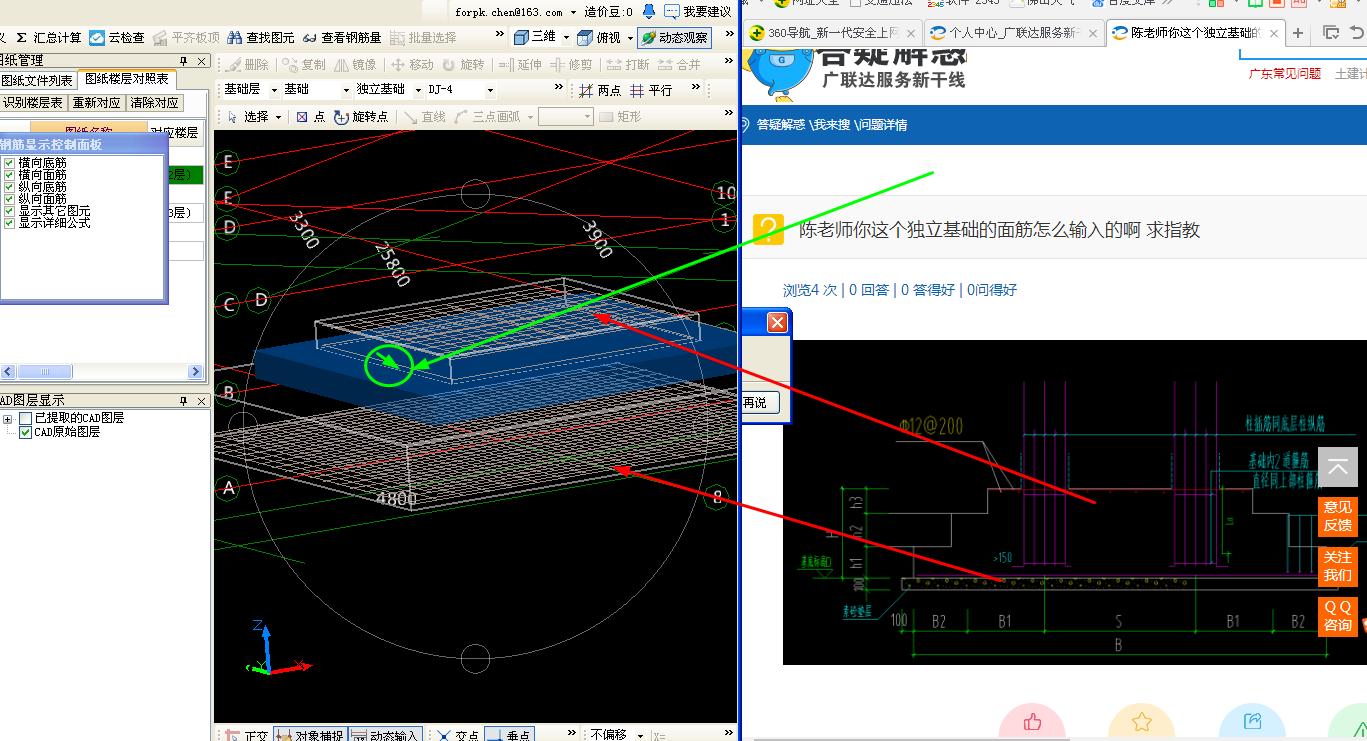Image resolution: width=1367 pixels, height=741 pixels.
Task: Click the 合并 merge tool
Action: point(679,65)
